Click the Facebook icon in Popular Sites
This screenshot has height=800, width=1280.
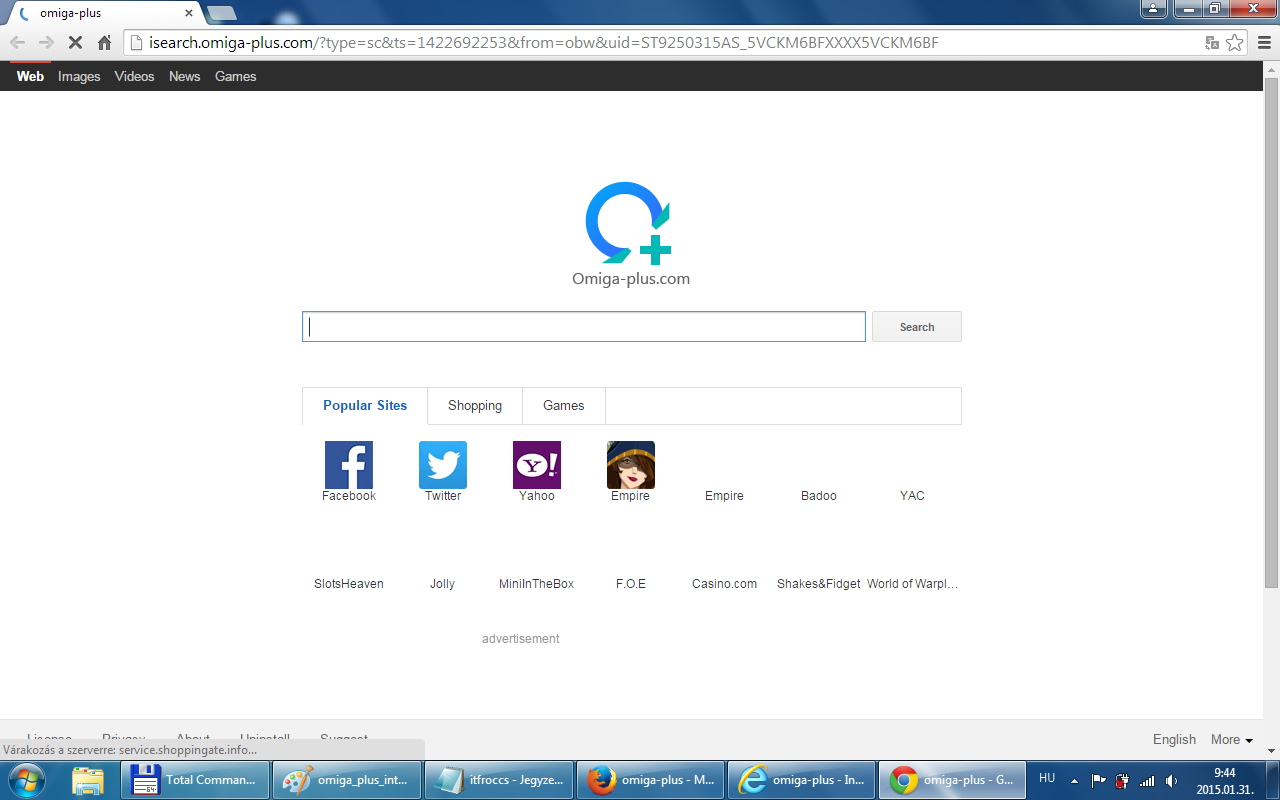[x=349, y=465]
